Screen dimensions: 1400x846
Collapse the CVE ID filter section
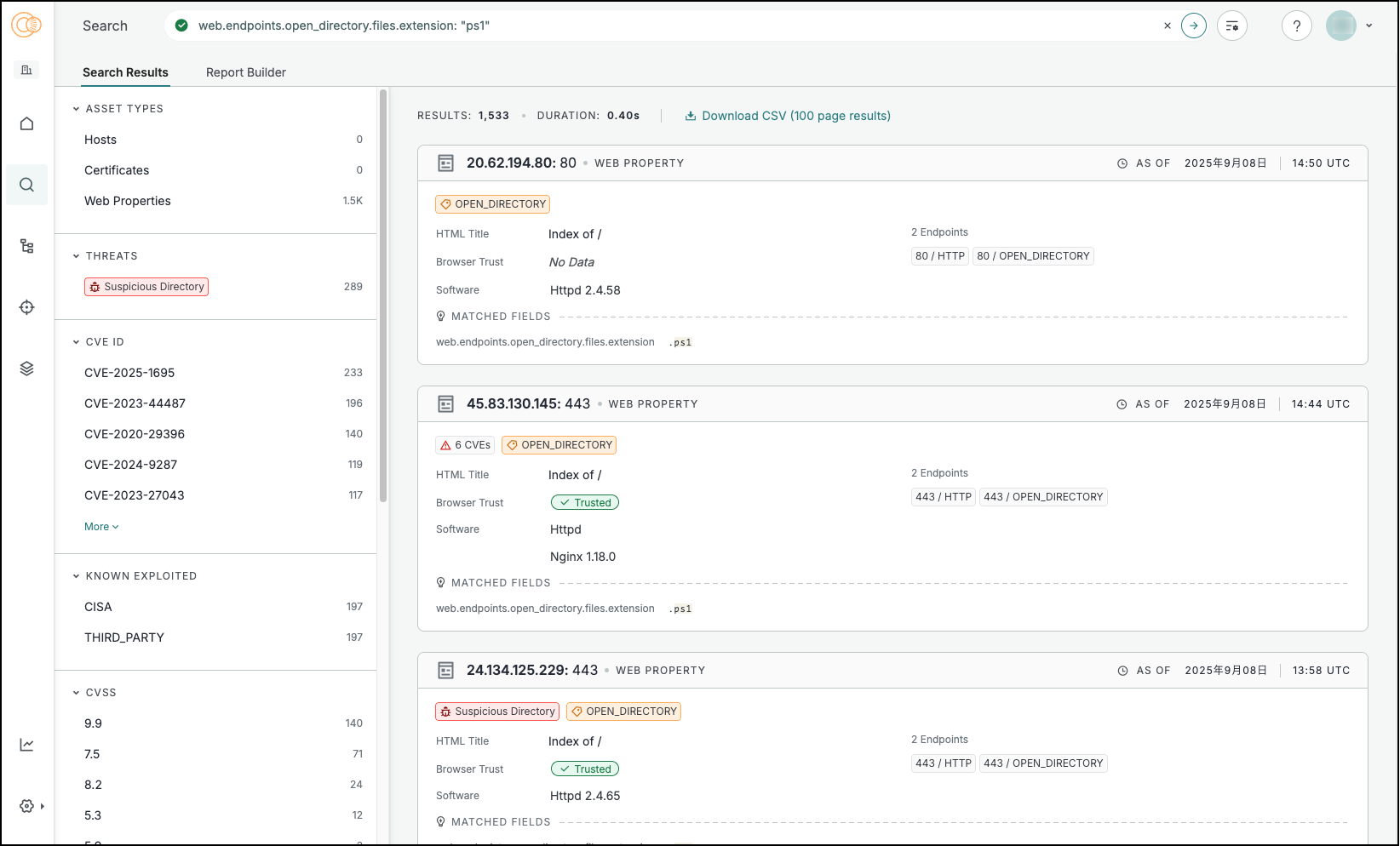[x=76, y=342]
